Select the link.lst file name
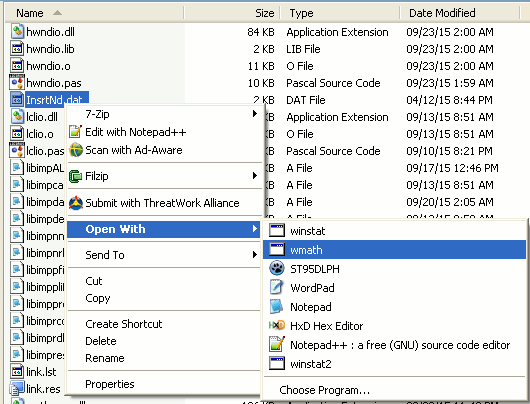 click(41, 372)
